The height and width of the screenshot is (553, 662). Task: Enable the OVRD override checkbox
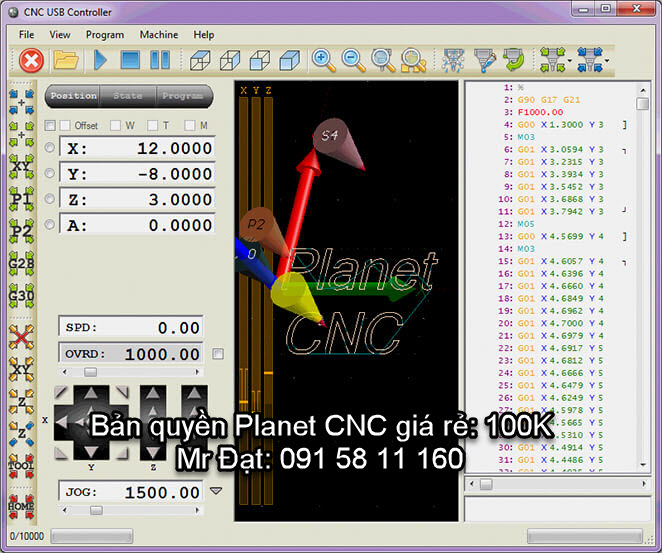(218, 354)
